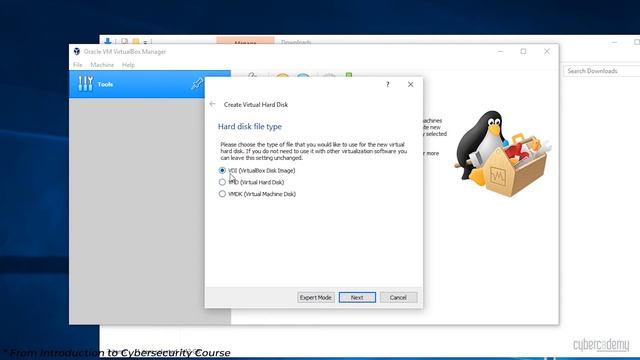The image size is (640, 360).
Task: Open File menu in VirtualBox Manager
Action: coord(78,65)
